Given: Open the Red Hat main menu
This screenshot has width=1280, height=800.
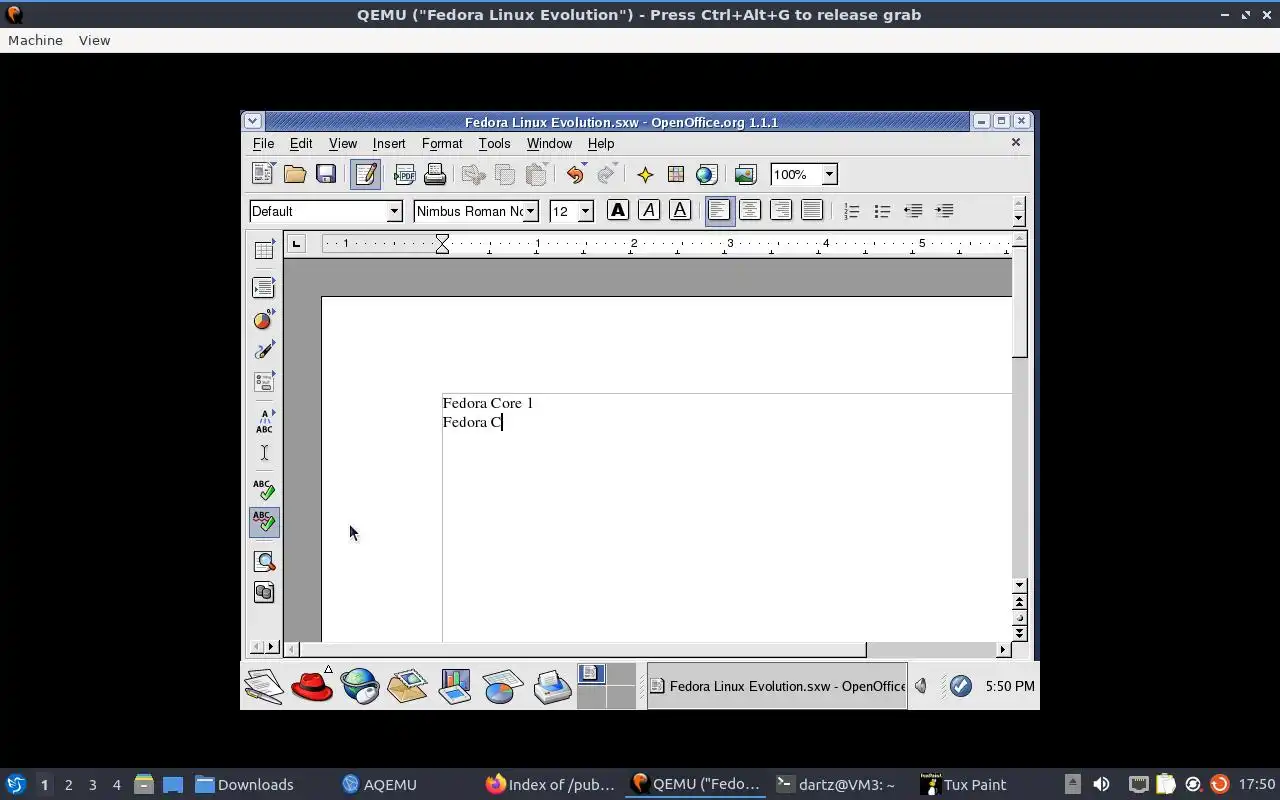Looking at the screenshot, I should click(312, 686).
